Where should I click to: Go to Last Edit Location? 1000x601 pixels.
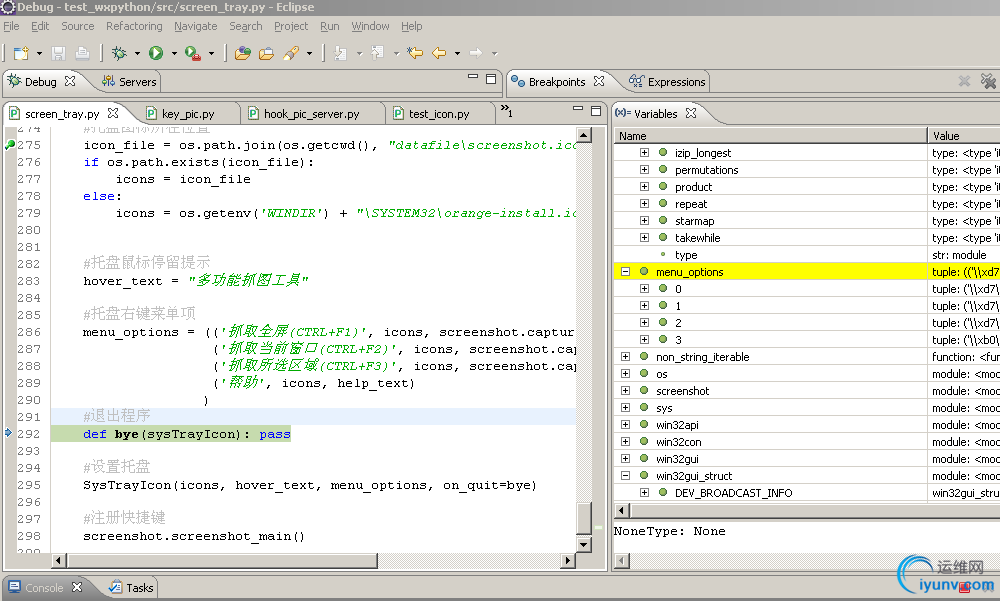[415, 53]
